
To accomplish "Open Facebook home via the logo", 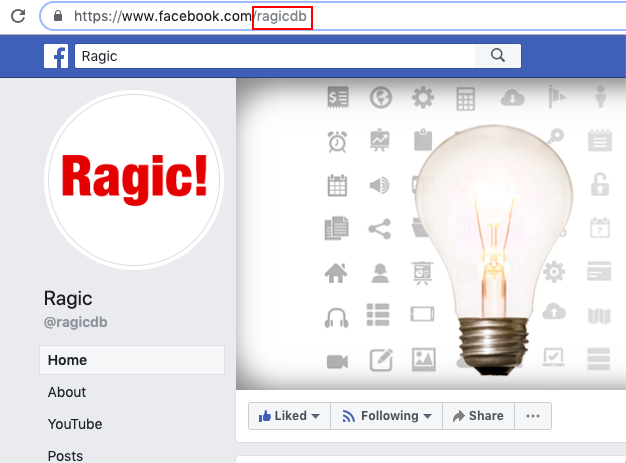I will pos(55,56).
